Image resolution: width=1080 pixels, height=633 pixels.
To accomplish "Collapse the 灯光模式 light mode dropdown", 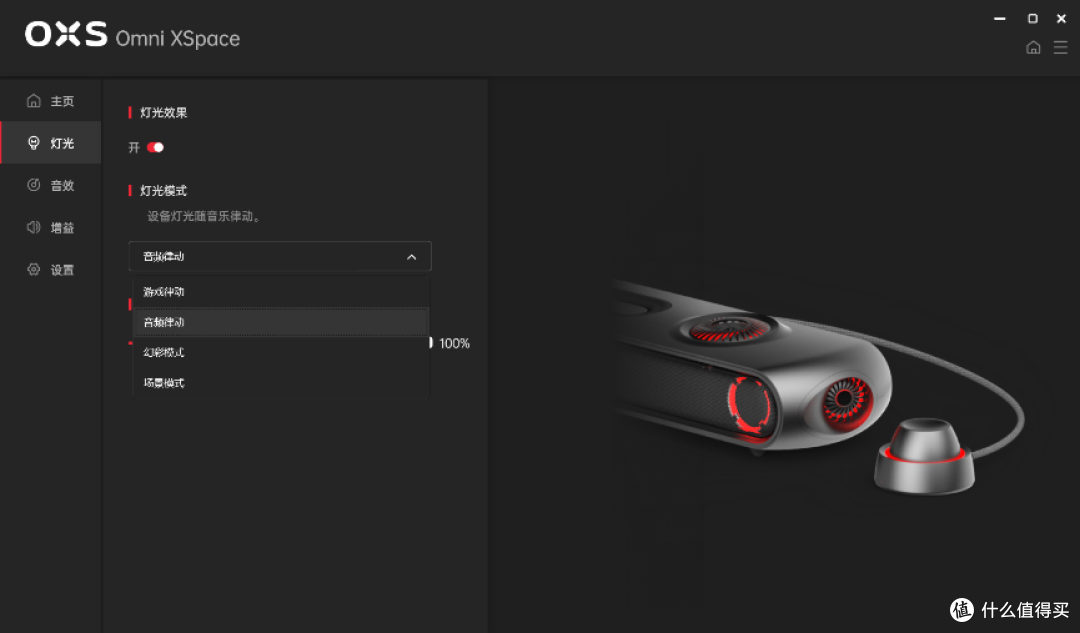I will pyautogui.click(x=280, y=256).
